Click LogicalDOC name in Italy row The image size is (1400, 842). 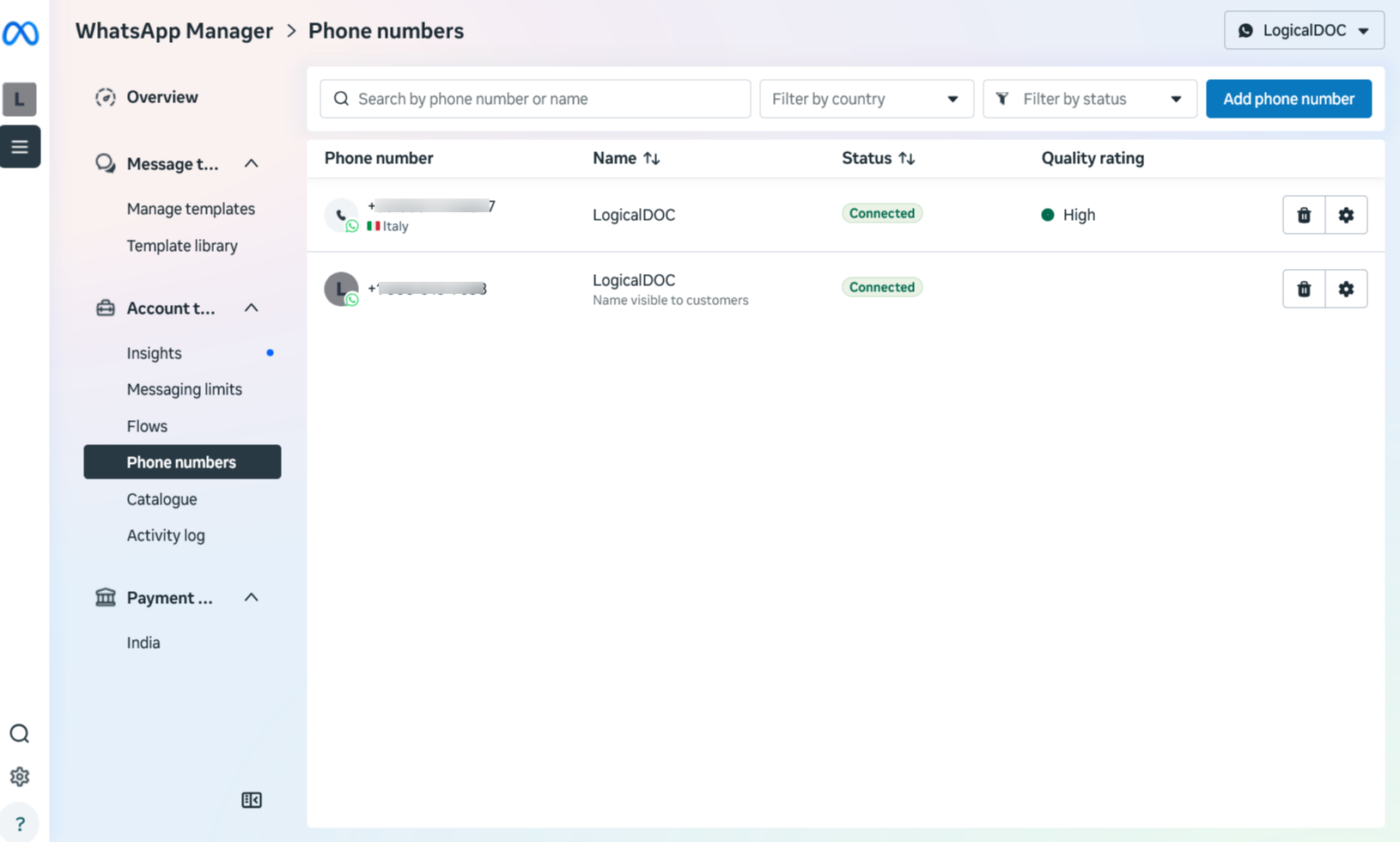coord(634,215)
